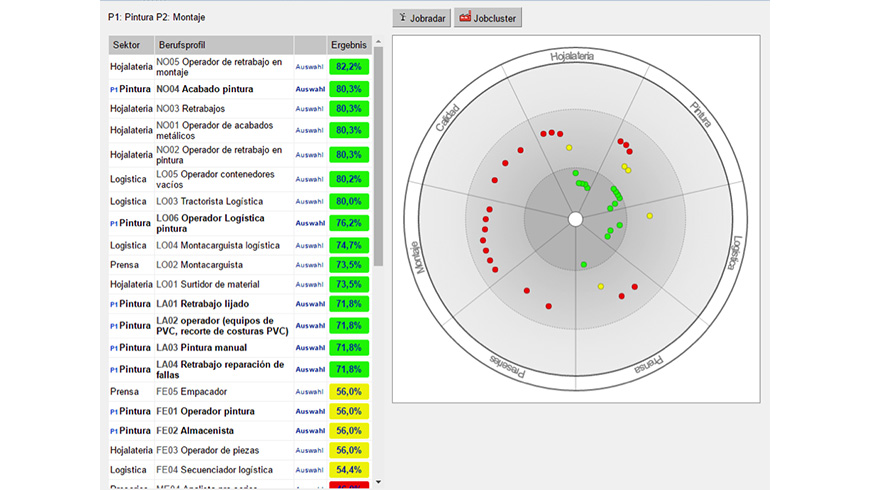The height and width of the screenshot is (490, 870).
Task: Click the green 82,2% result cell
Action: tap(349, 67)
